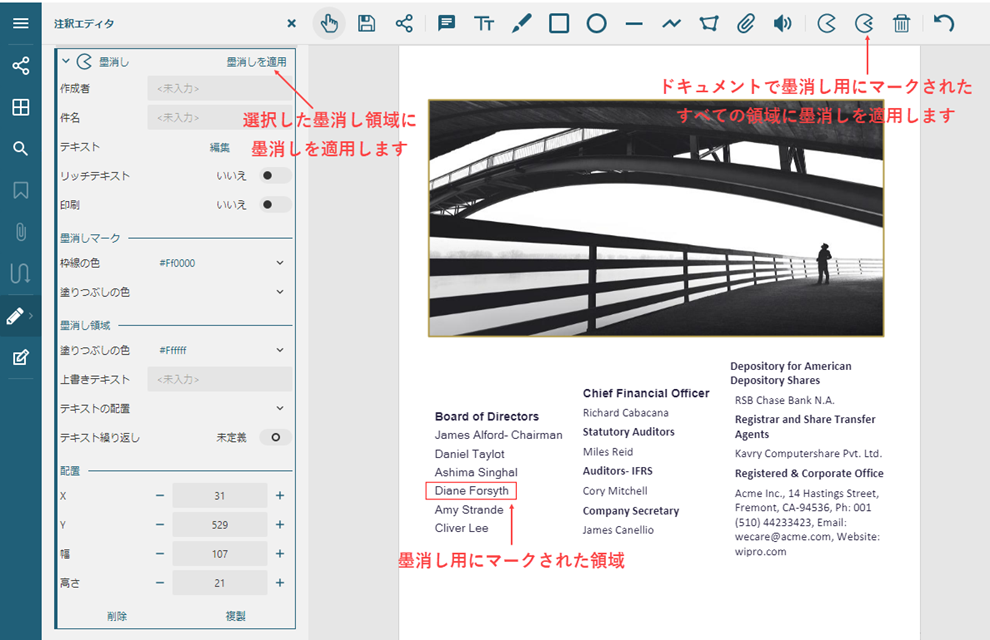Viewport: 990px width, 640px height.
Task: Select the line annotation tool
Action: 634,24
